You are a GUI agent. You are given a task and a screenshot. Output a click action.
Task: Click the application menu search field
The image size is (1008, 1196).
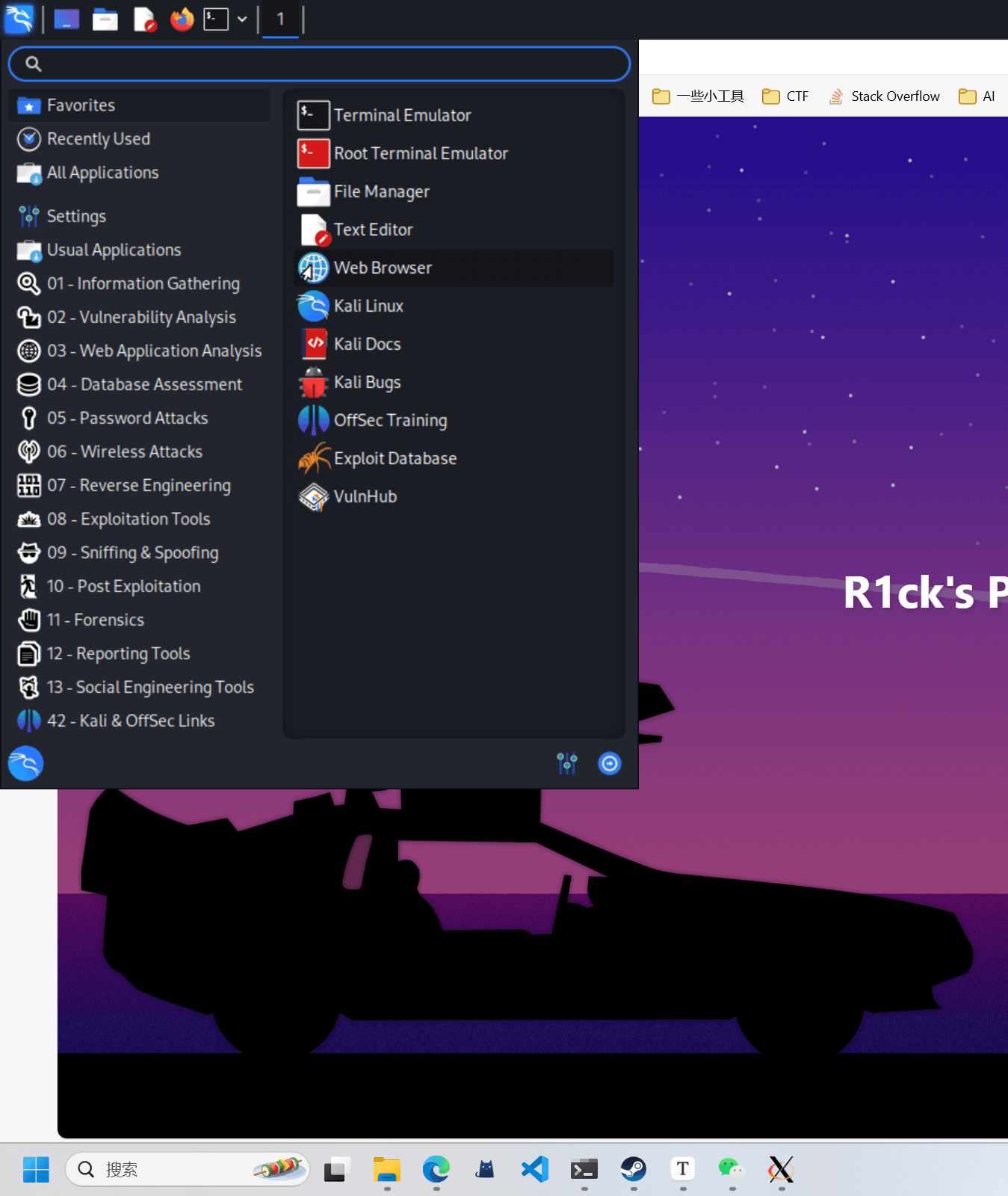[319, 64]
